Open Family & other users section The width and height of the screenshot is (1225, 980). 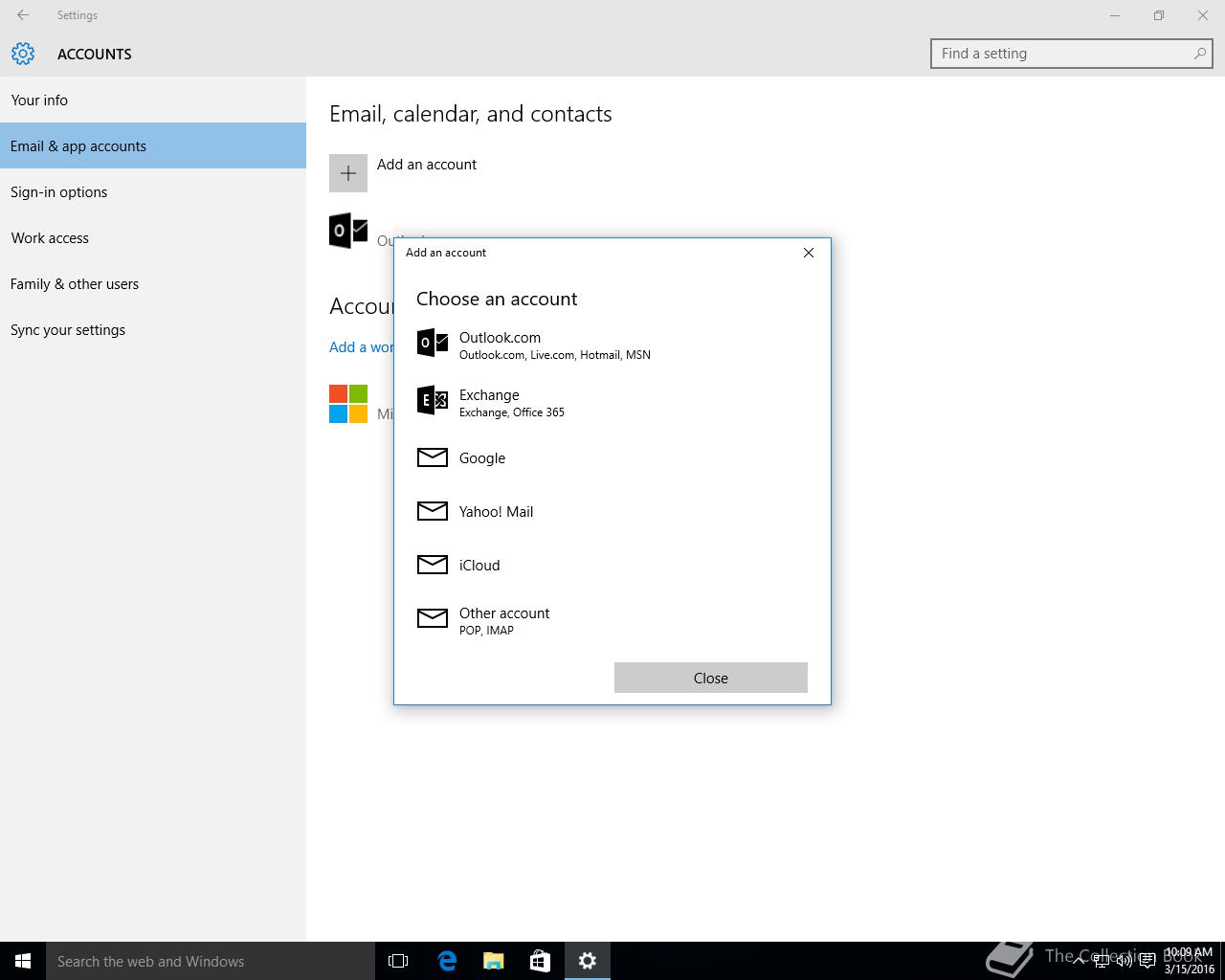pyautogui.click(x=153, y=283)
